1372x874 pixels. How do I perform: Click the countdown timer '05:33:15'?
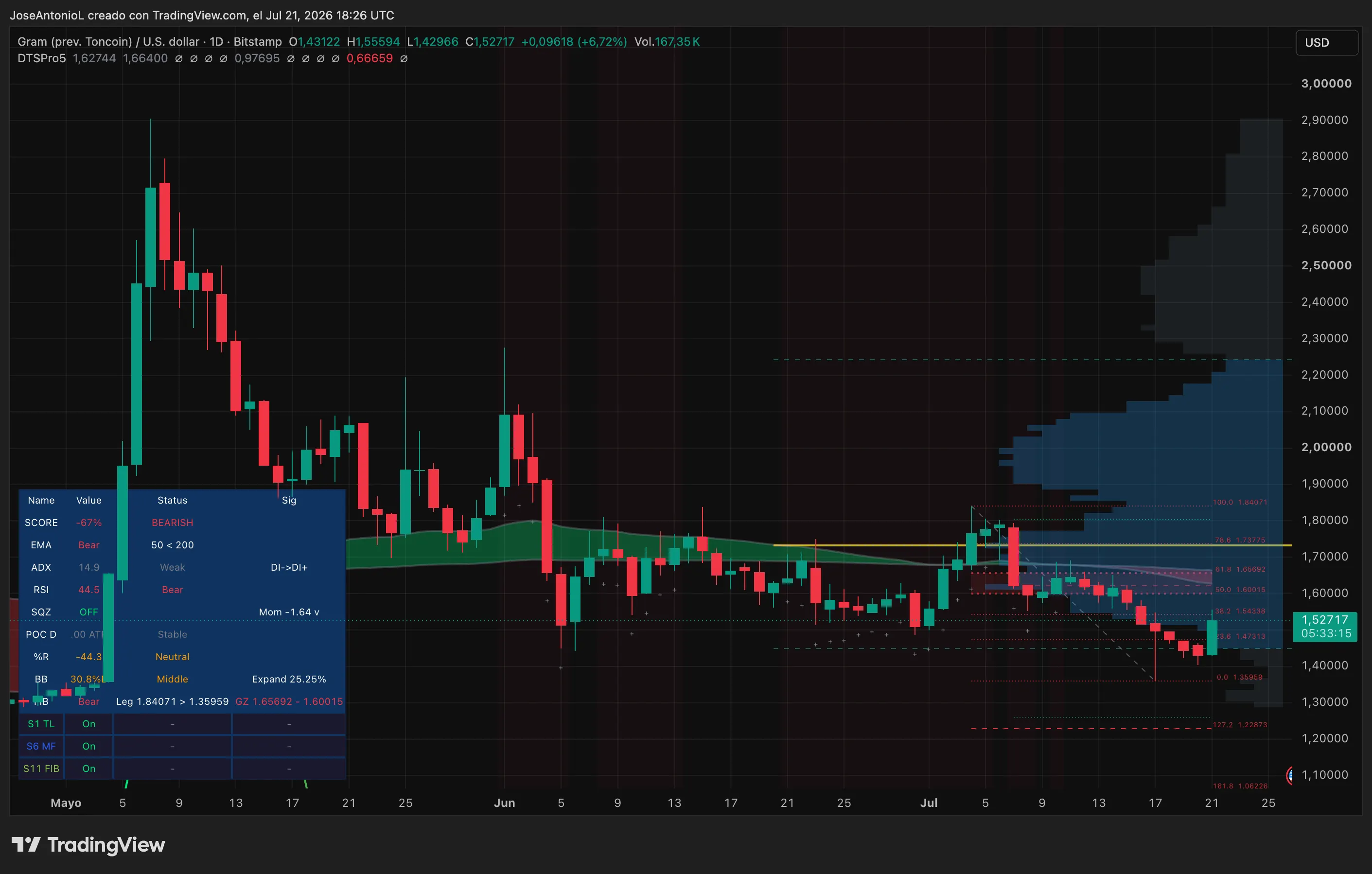pos(1326,633)
